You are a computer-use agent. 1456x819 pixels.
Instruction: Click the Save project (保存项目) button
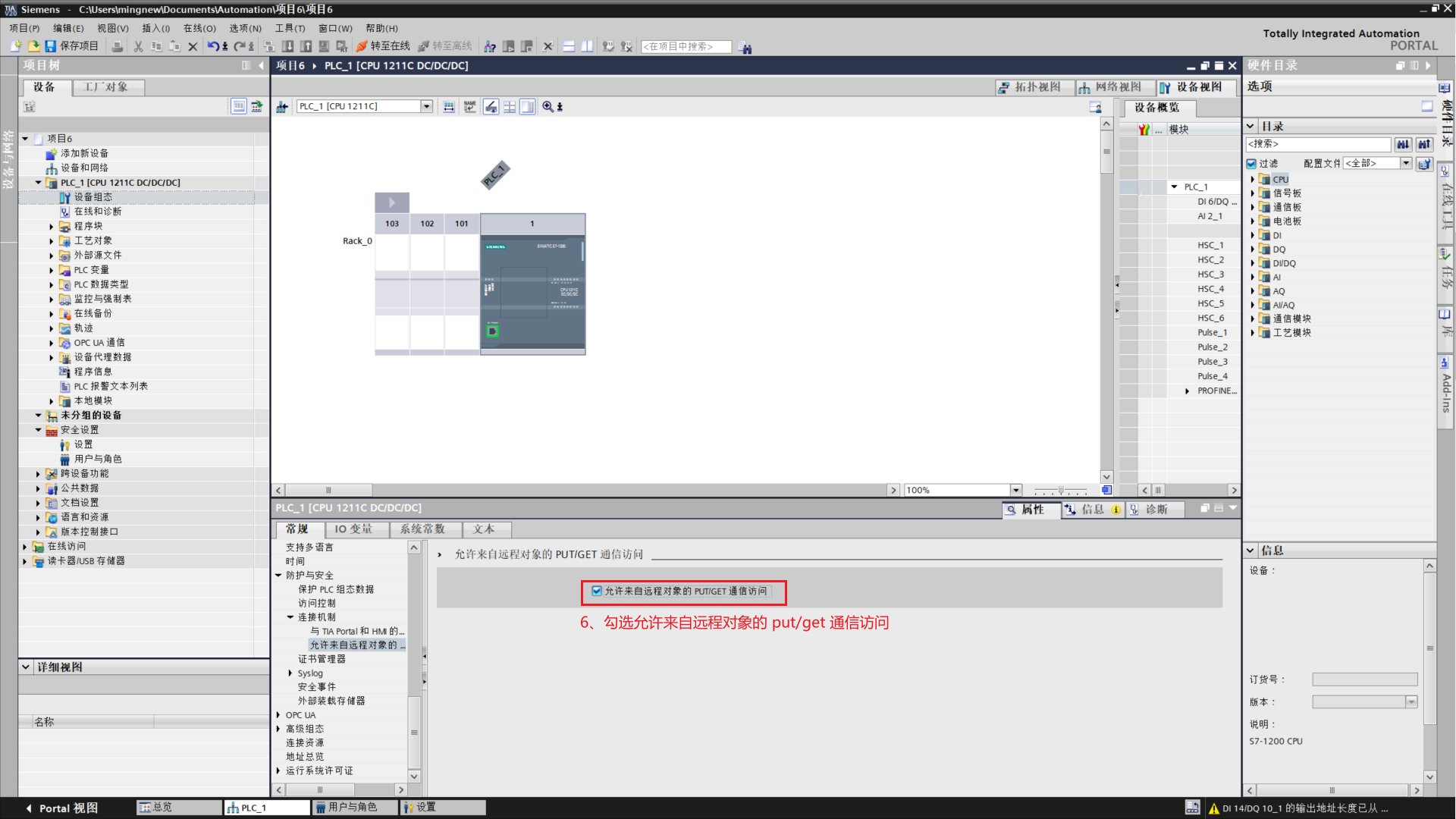click(71, 46)
